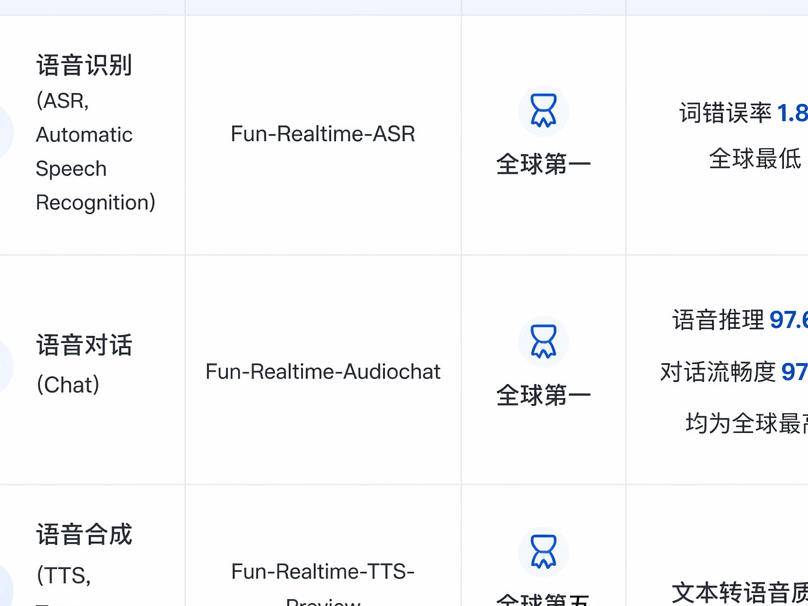Select the Fun-Realtime-Audiochat model name
Screen dimensions: 808x606
pyautogui.click(x=323, y=372)
